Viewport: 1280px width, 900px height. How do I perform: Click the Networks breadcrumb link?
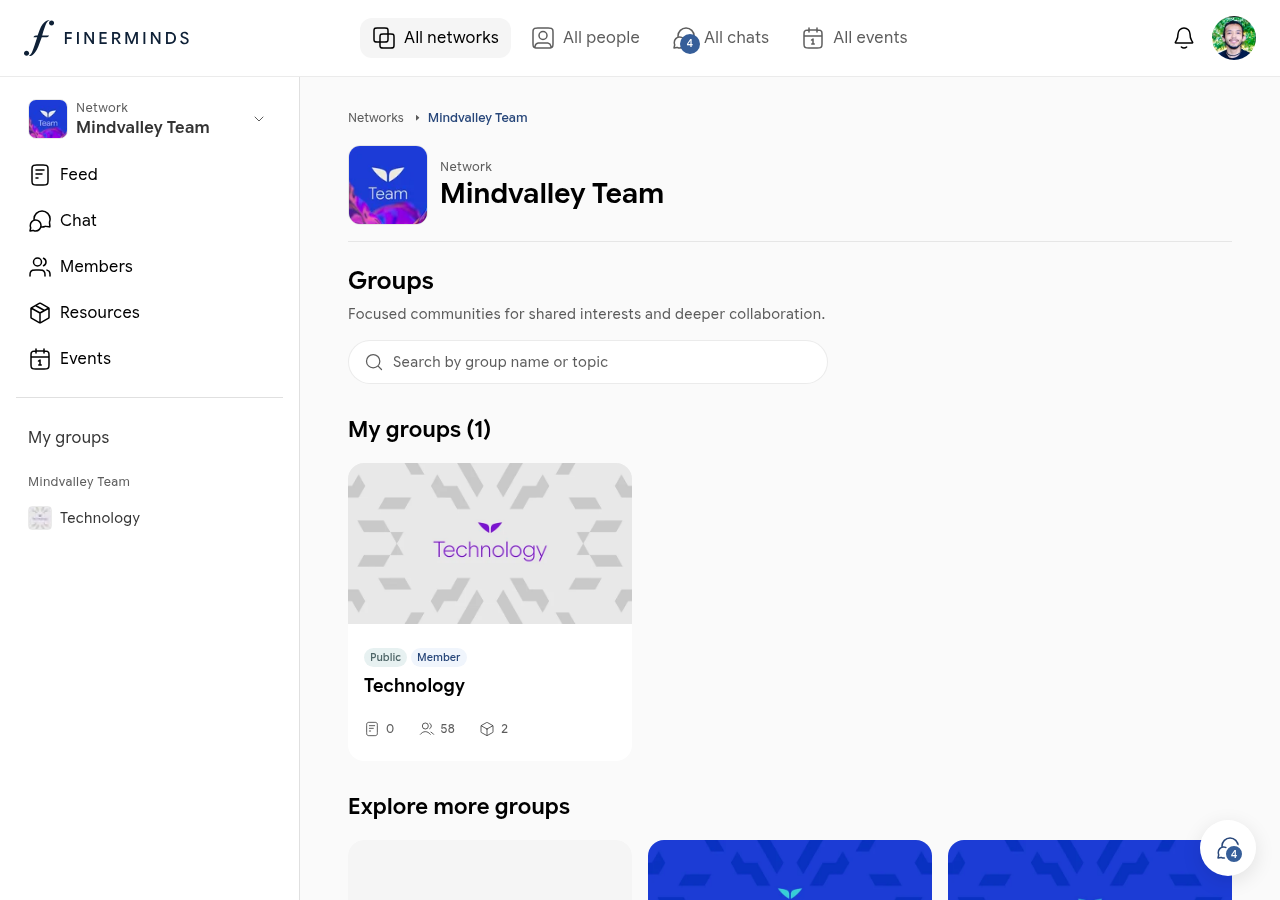click(x=376, y=118)
